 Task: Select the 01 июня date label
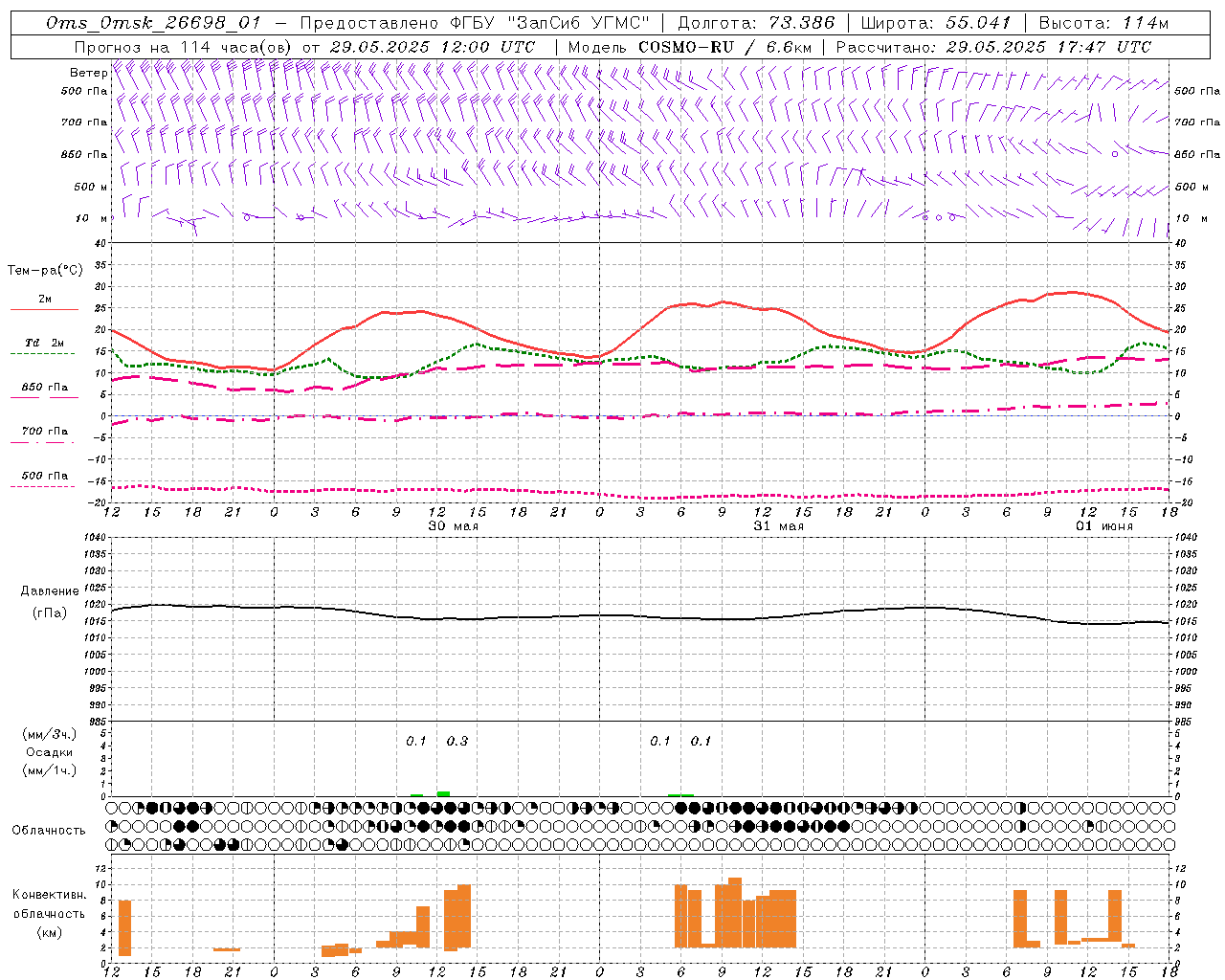1104,526
